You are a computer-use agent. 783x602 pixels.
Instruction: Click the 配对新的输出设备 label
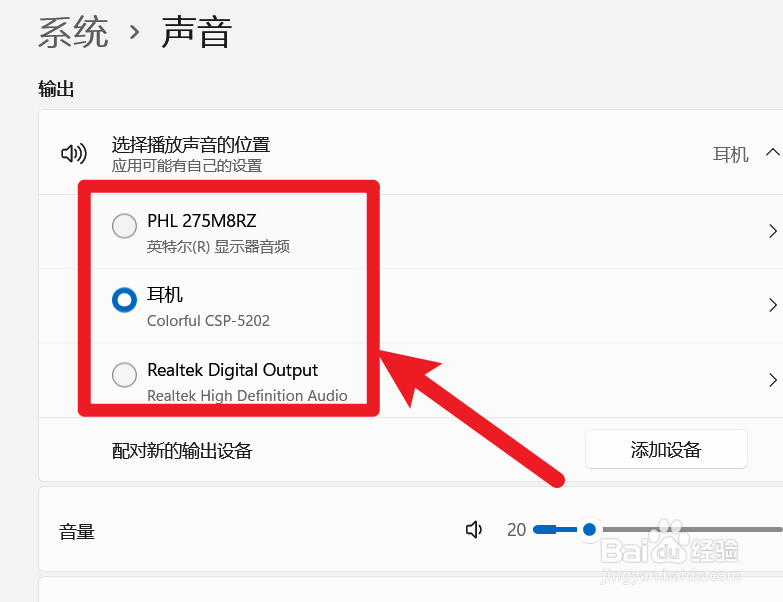click(182, 451)
